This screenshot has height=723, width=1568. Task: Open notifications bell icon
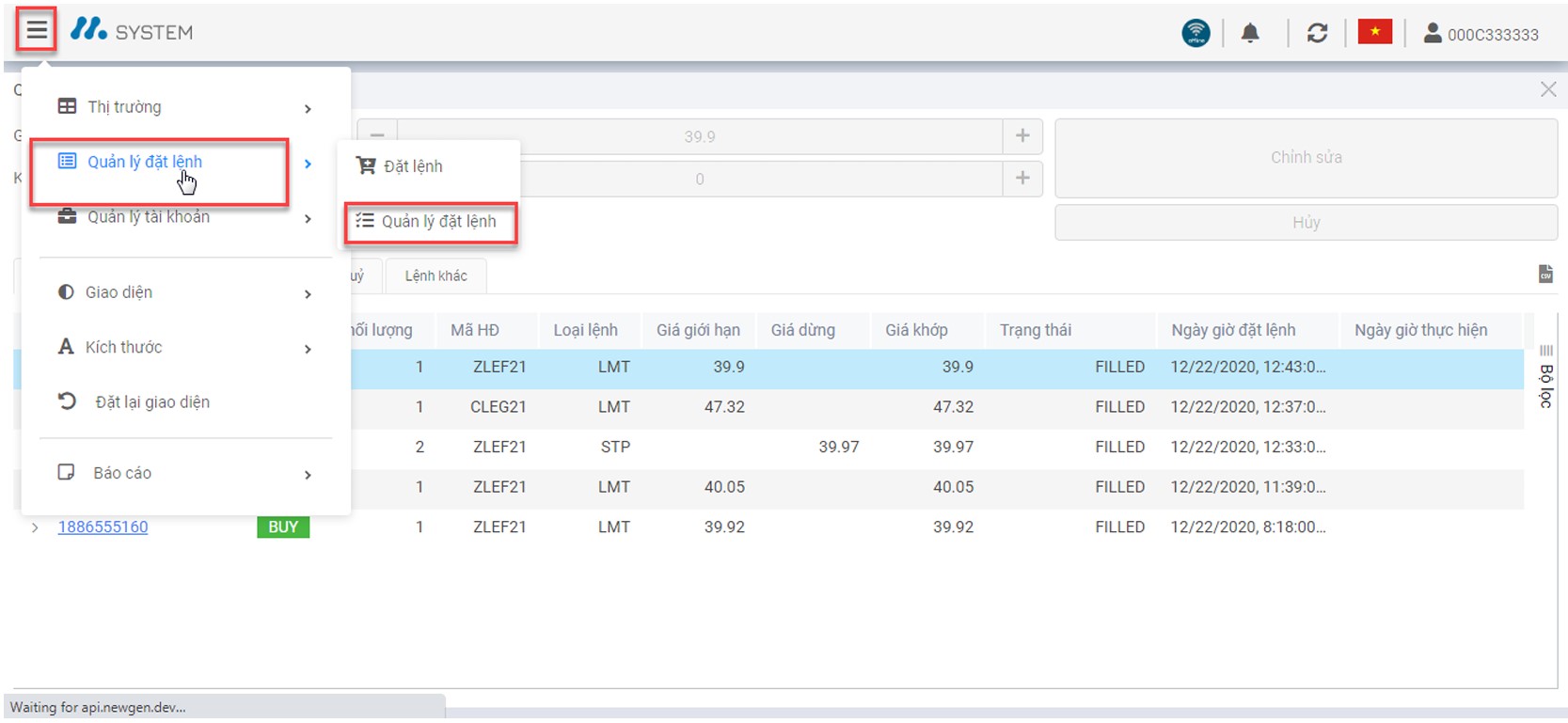[x=1249, y=34]
